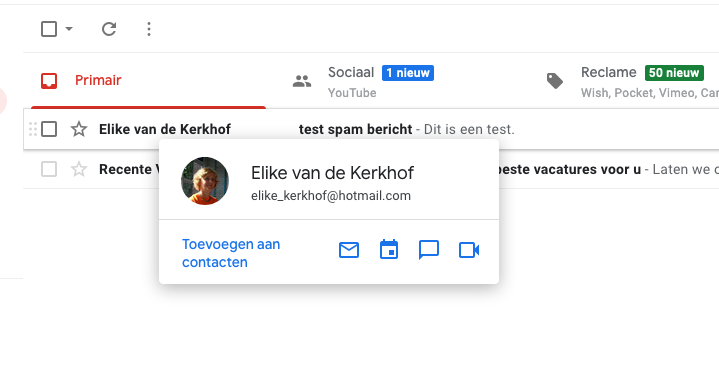The height and width of the screenshot is (386, 719).
Task: Star the Recente vacatures email
Action: [79, 169]
